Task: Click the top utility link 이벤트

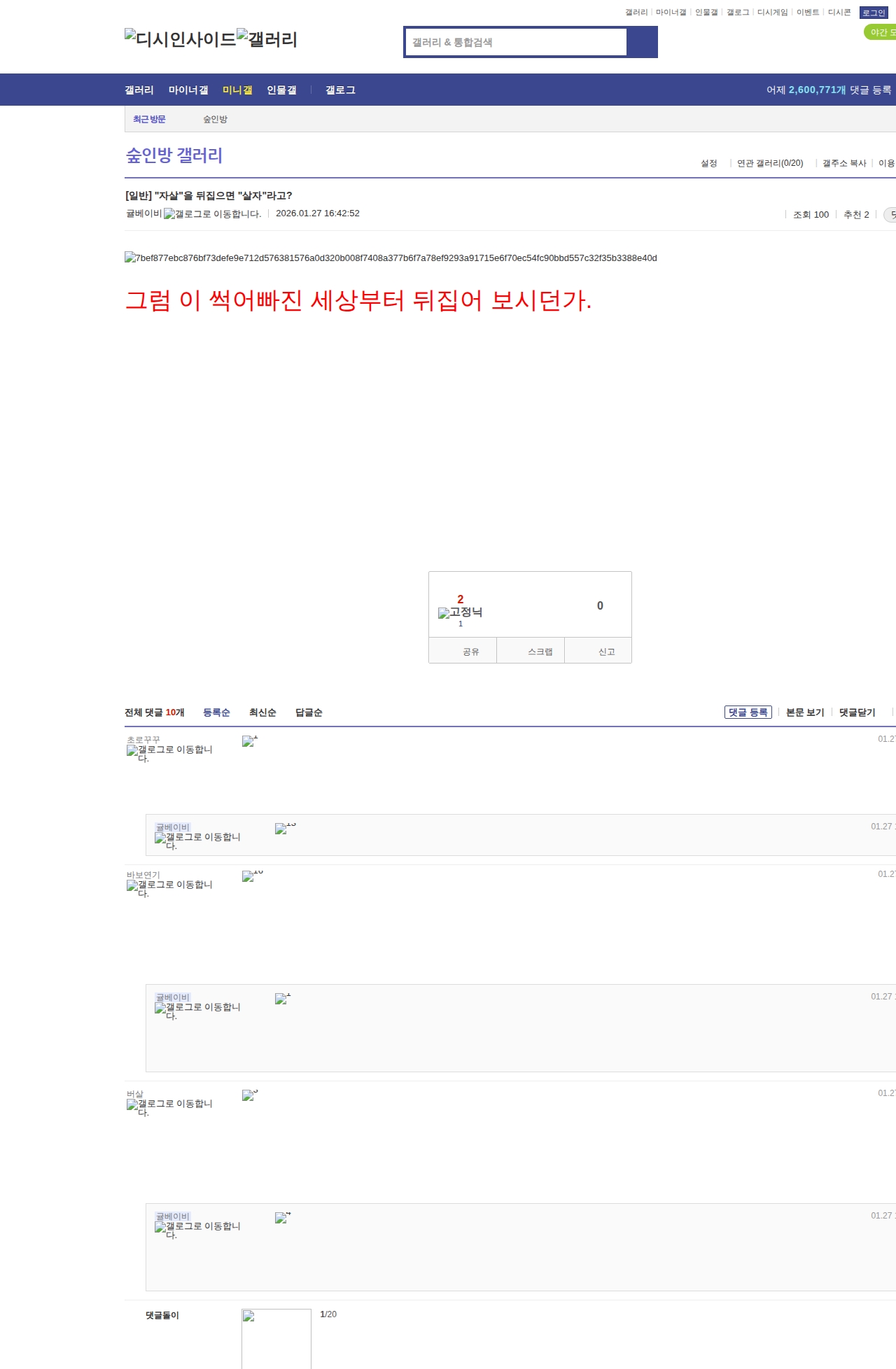Action: 808,13
